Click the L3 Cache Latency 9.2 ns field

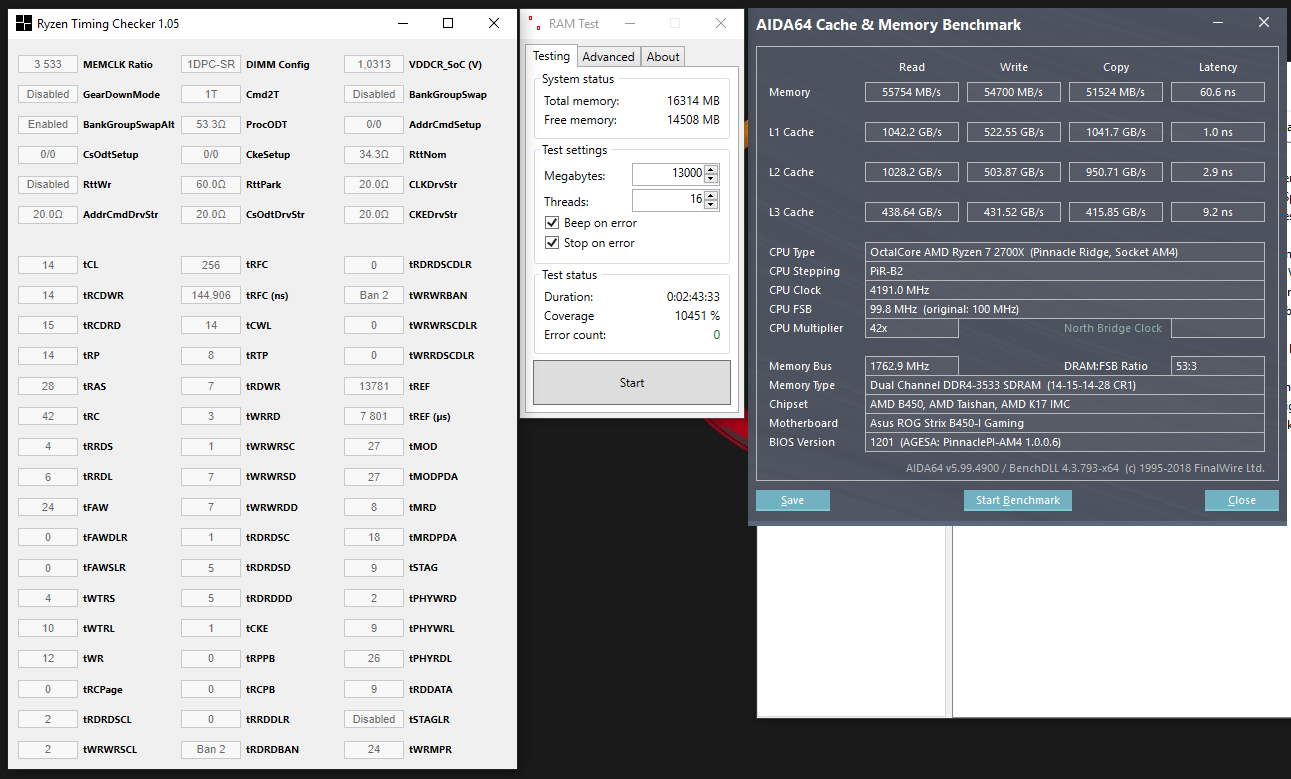1218,212
